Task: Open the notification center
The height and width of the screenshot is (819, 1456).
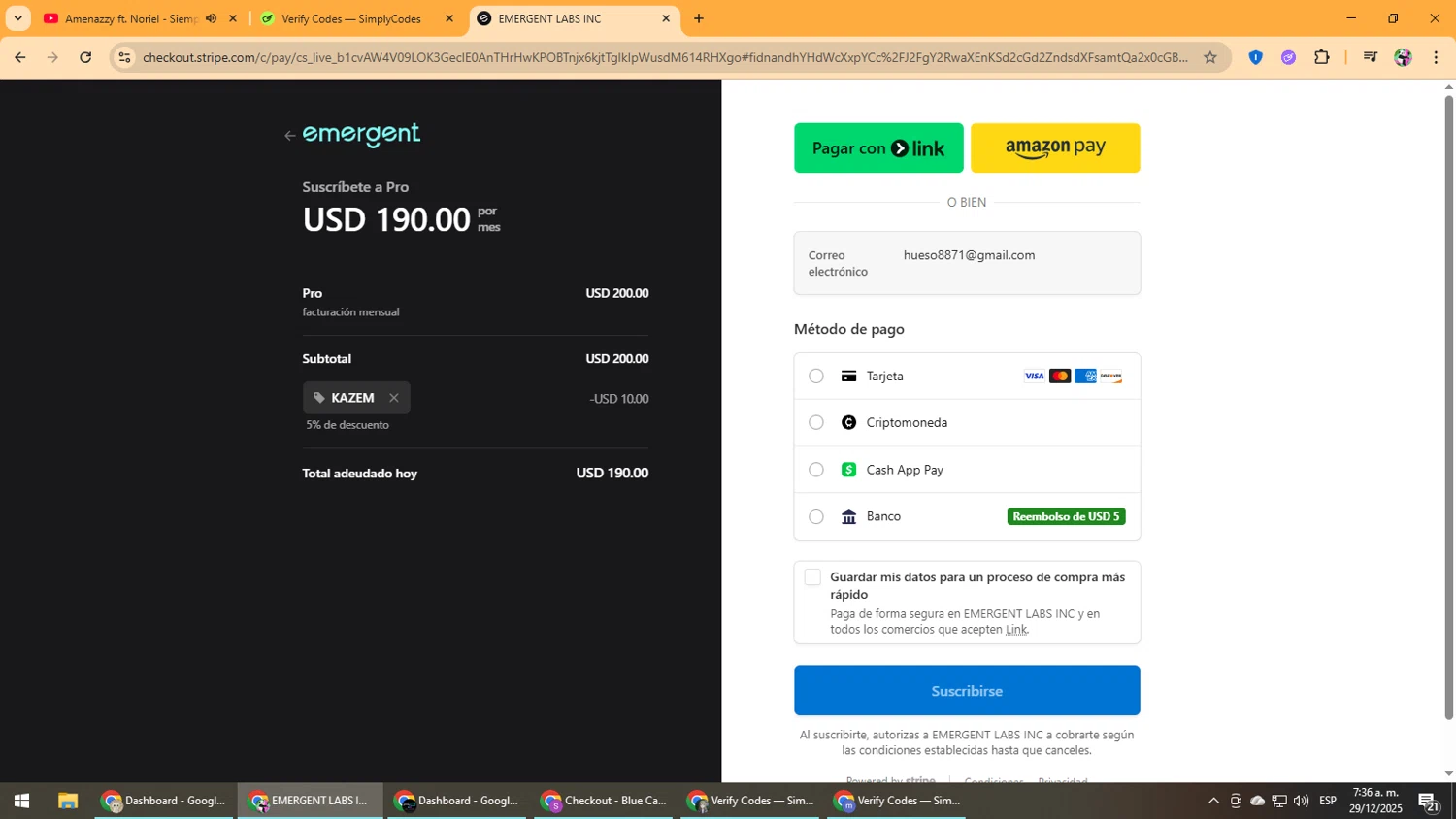Action: [1429, 801]
